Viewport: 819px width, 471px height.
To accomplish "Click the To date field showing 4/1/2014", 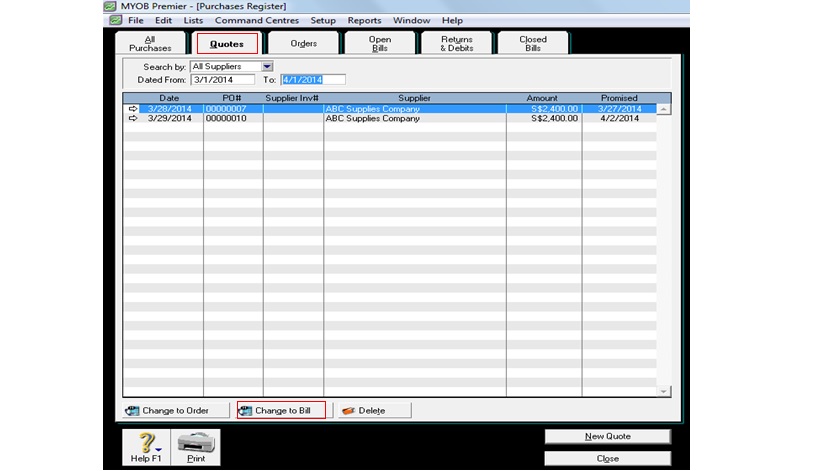I will 313,79.
